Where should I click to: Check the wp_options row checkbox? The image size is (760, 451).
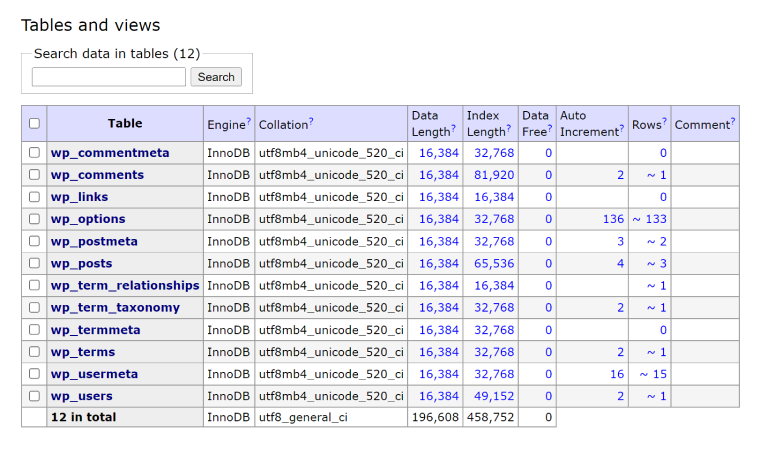click(x=34, y=219)
